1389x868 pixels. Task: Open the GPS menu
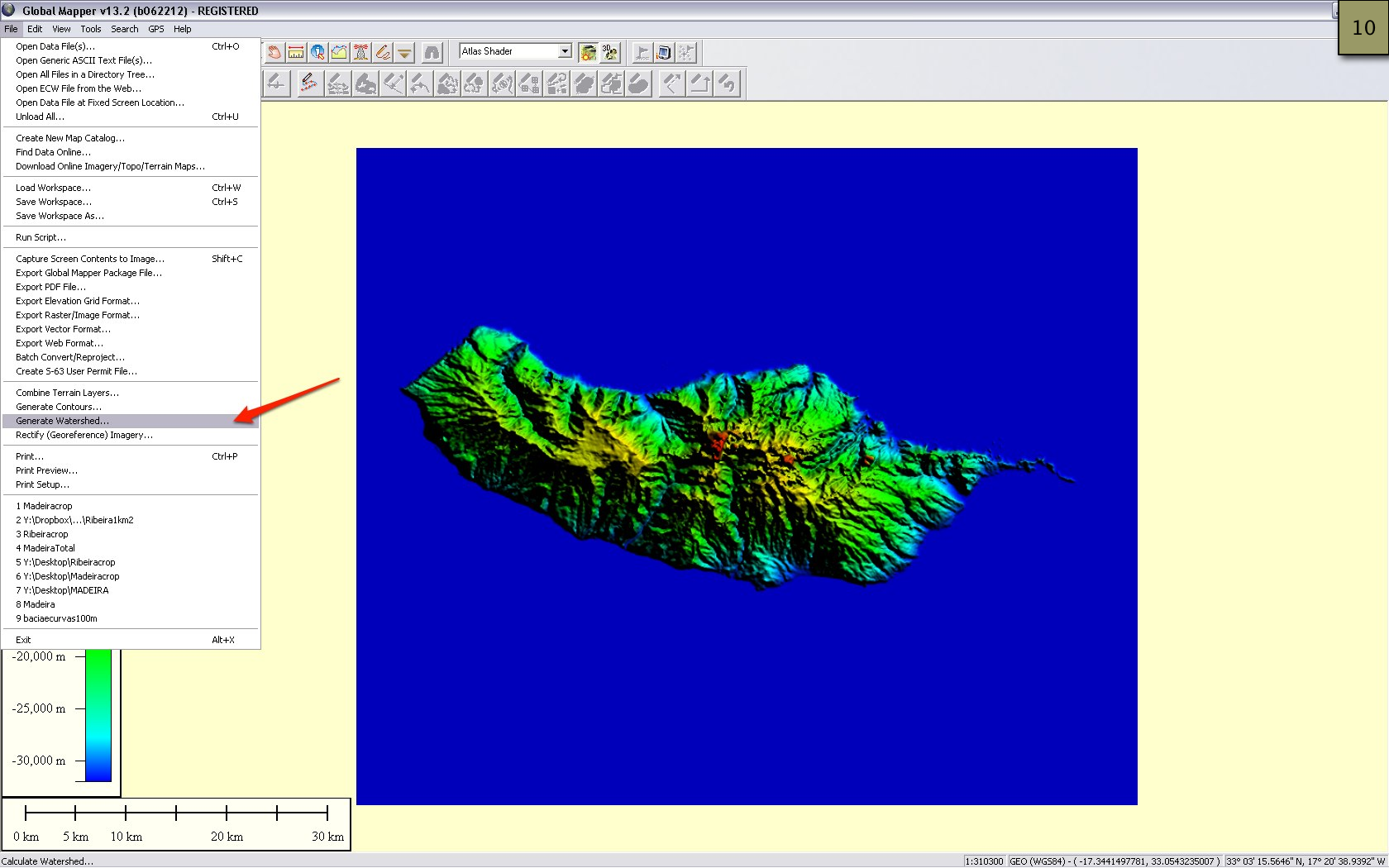[156, 29]
